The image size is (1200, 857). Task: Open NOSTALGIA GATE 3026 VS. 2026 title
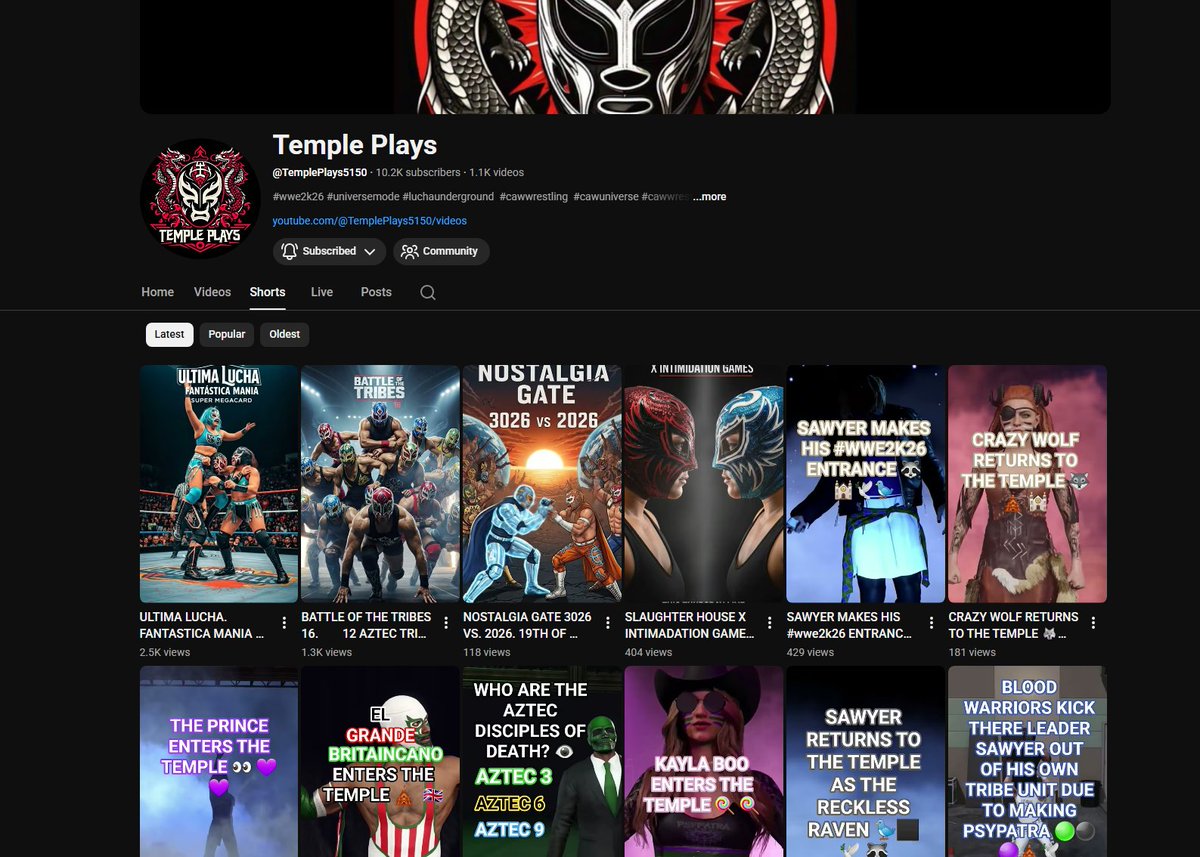tap(528, 625)
